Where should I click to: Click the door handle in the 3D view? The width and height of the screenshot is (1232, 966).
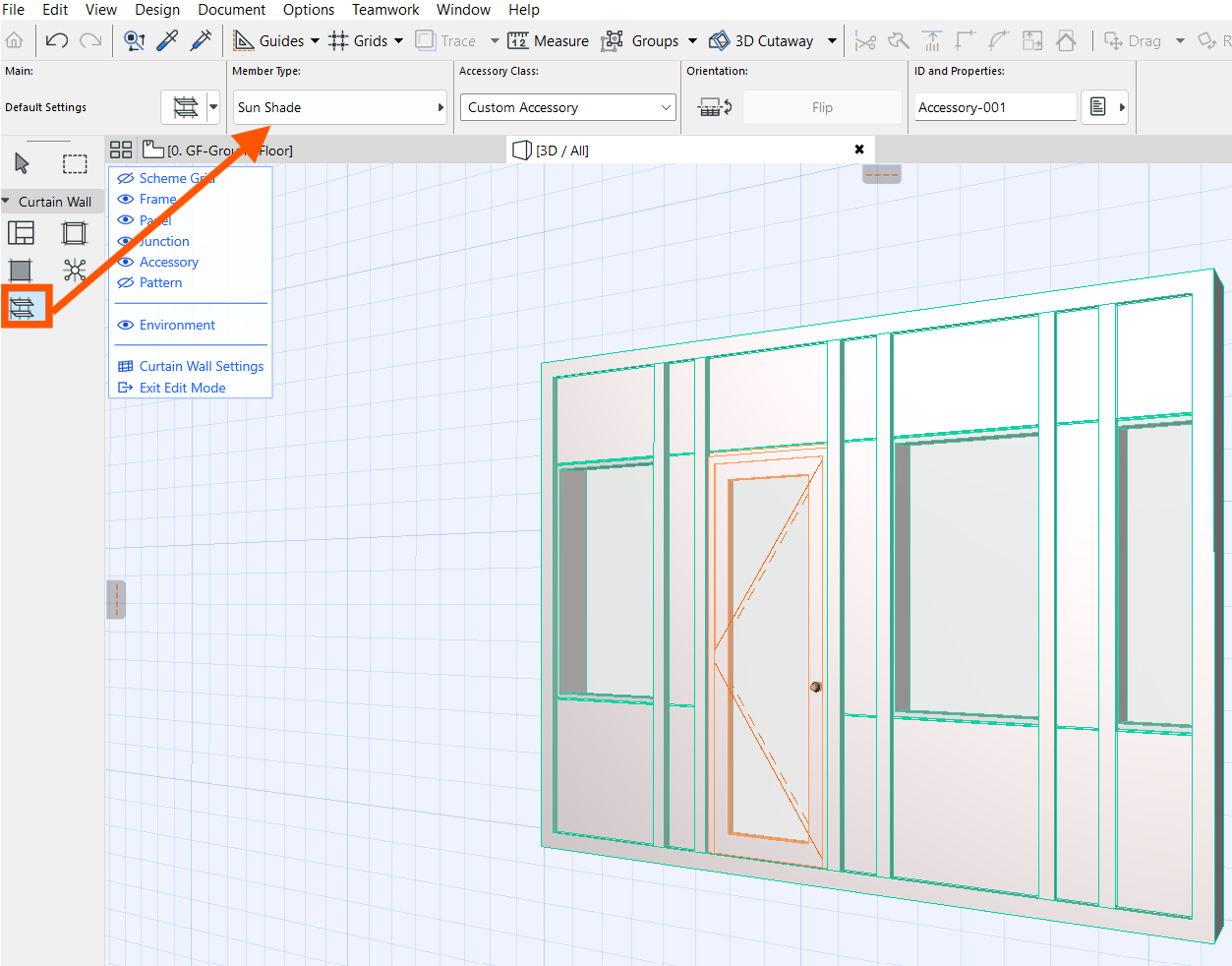click(x=815, y=687)
